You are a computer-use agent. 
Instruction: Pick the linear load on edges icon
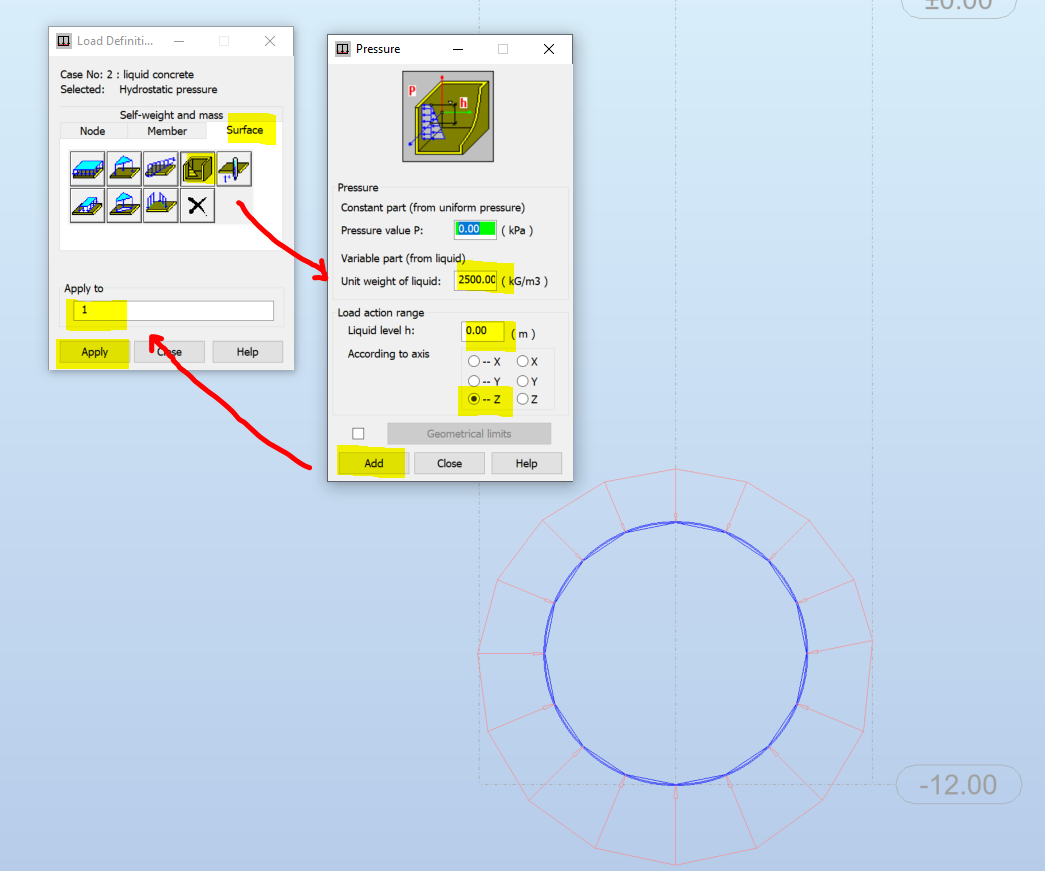pyautogui.click(x=161, y=169)
